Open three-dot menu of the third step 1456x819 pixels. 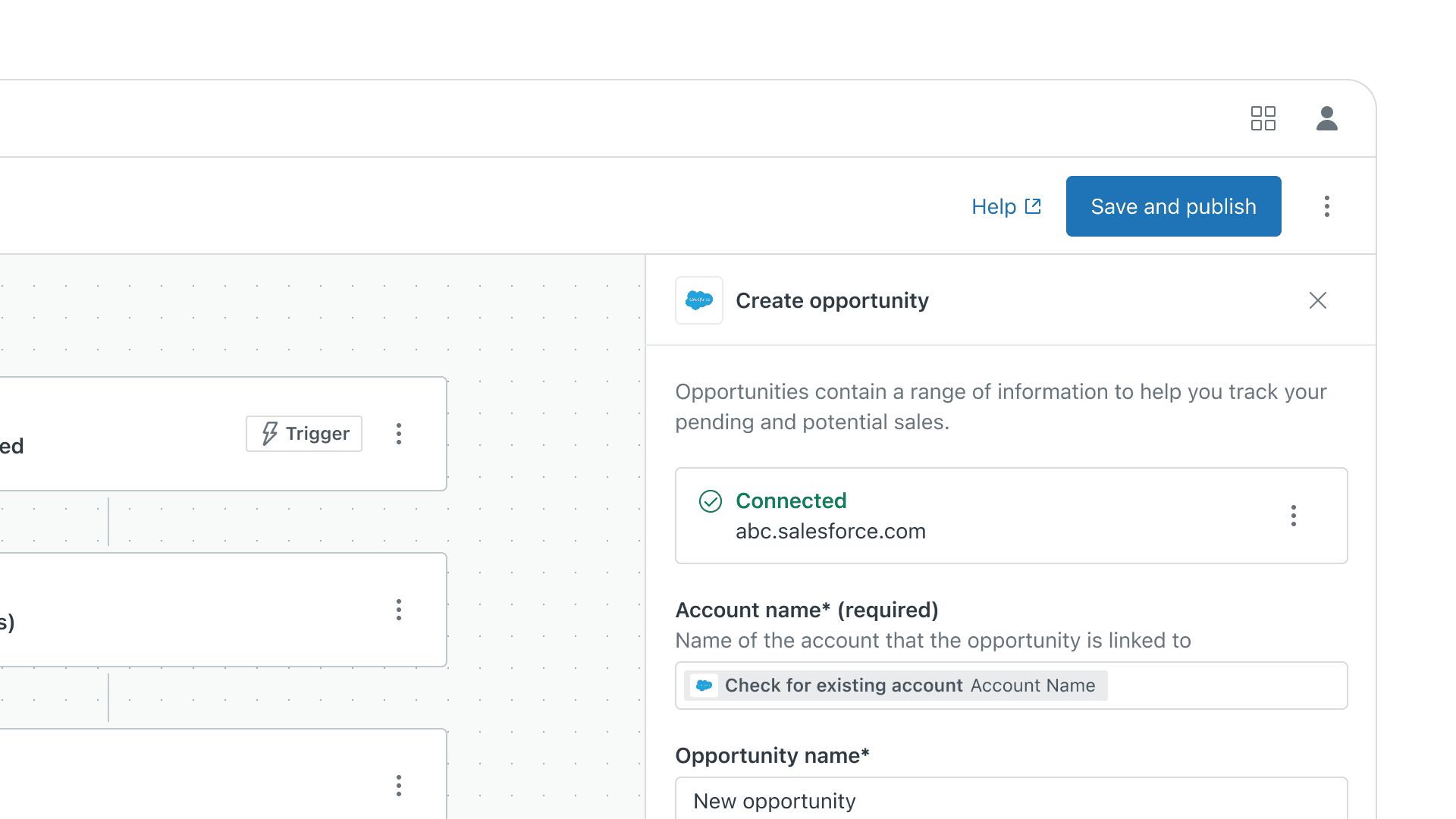[398, 786]
